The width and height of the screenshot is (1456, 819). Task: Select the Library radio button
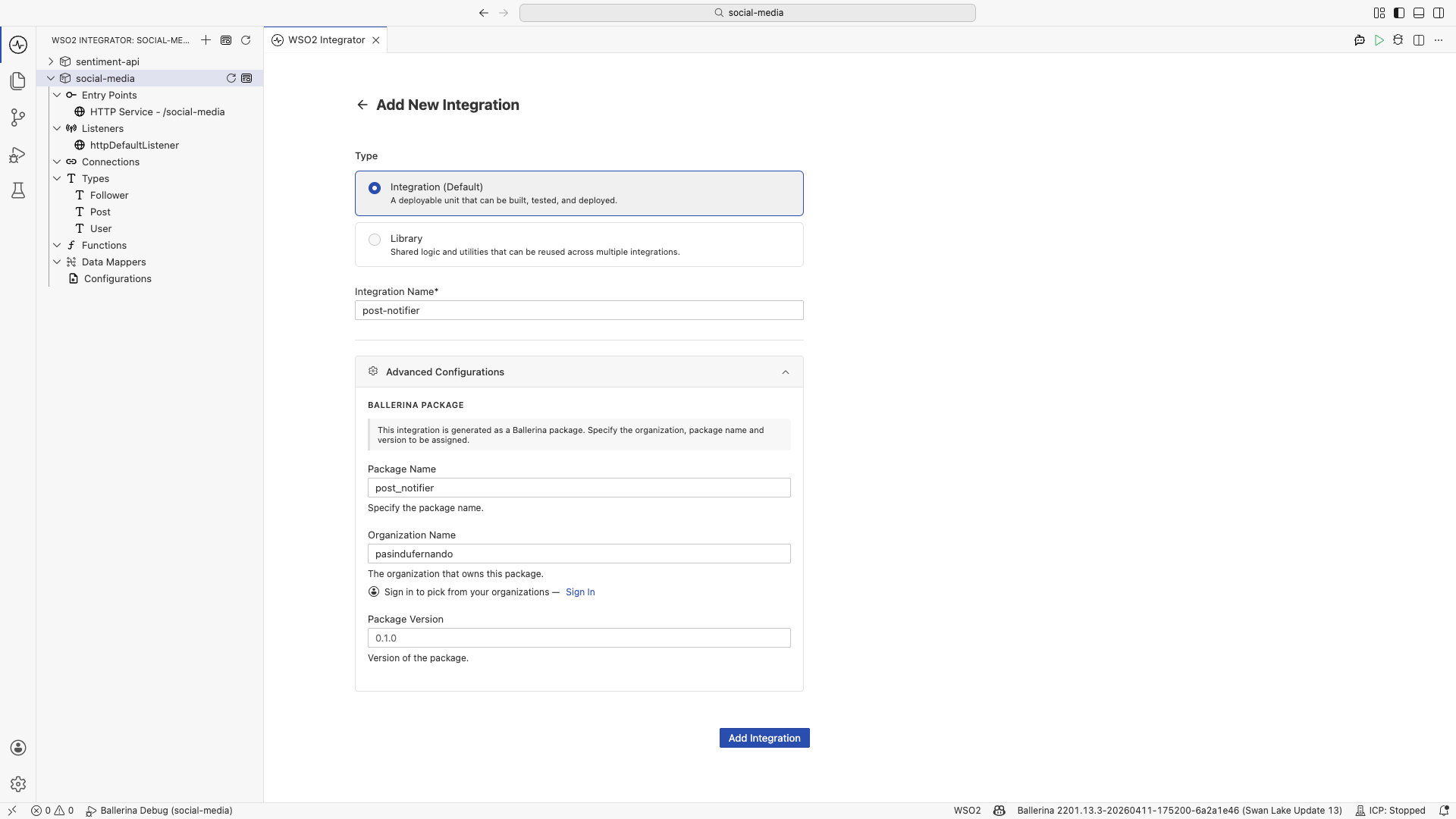tap(375, 240)
